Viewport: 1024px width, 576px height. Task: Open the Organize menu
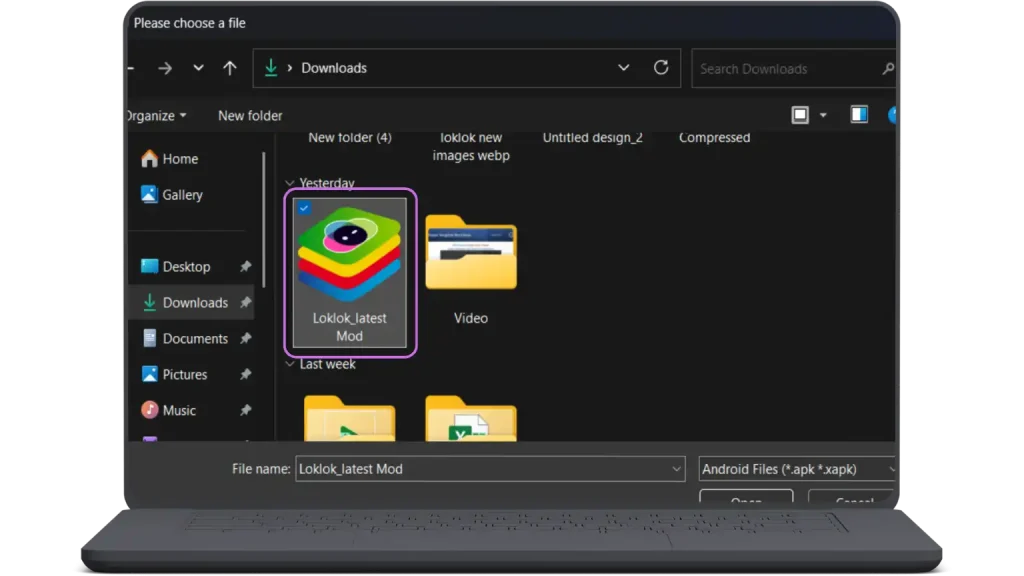click(155, 116)
